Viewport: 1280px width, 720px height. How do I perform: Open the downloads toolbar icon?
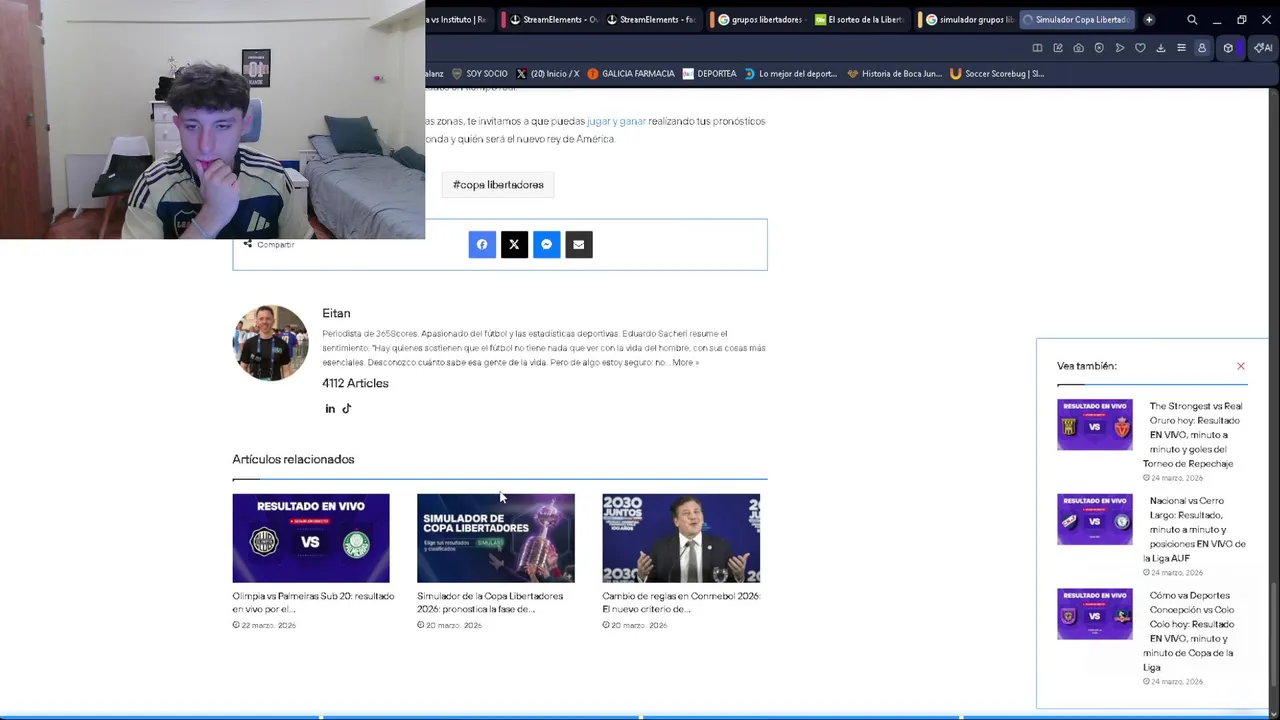pos(1161,48)
